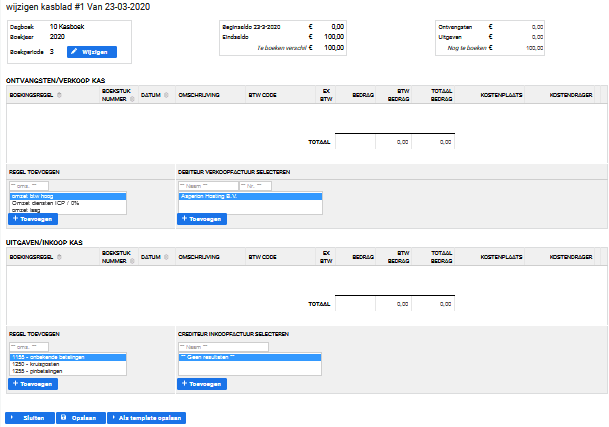609x427 pixels.
Task: Select '1255 - pinbetalingen' option
Action: [68, 371]
